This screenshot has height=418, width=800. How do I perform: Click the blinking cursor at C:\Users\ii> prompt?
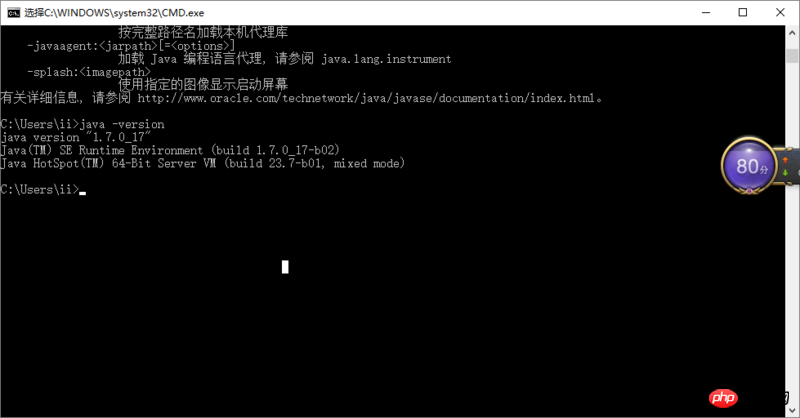pyautogui.click(x=83, y=193)
